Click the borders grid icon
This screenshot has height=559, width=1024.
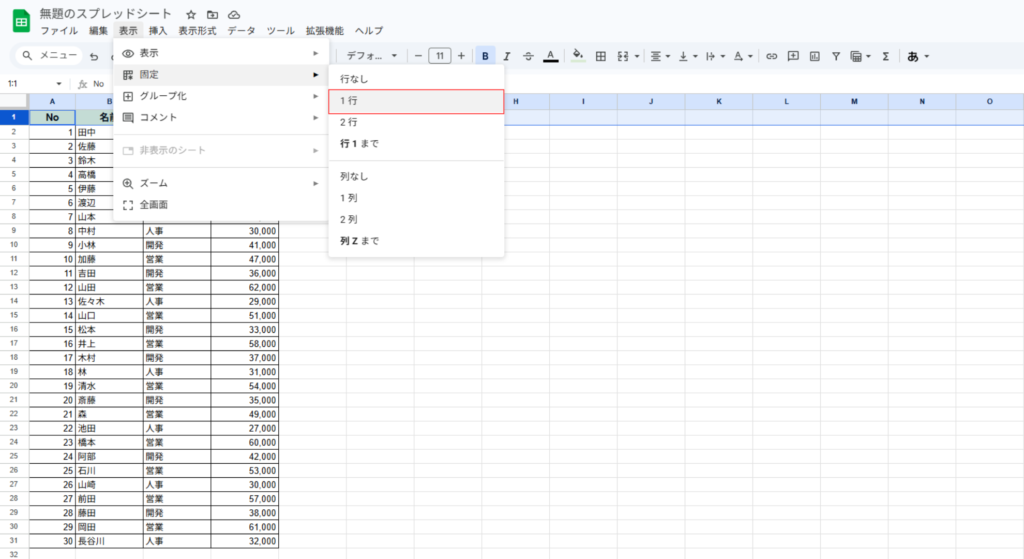pos(601,56)
